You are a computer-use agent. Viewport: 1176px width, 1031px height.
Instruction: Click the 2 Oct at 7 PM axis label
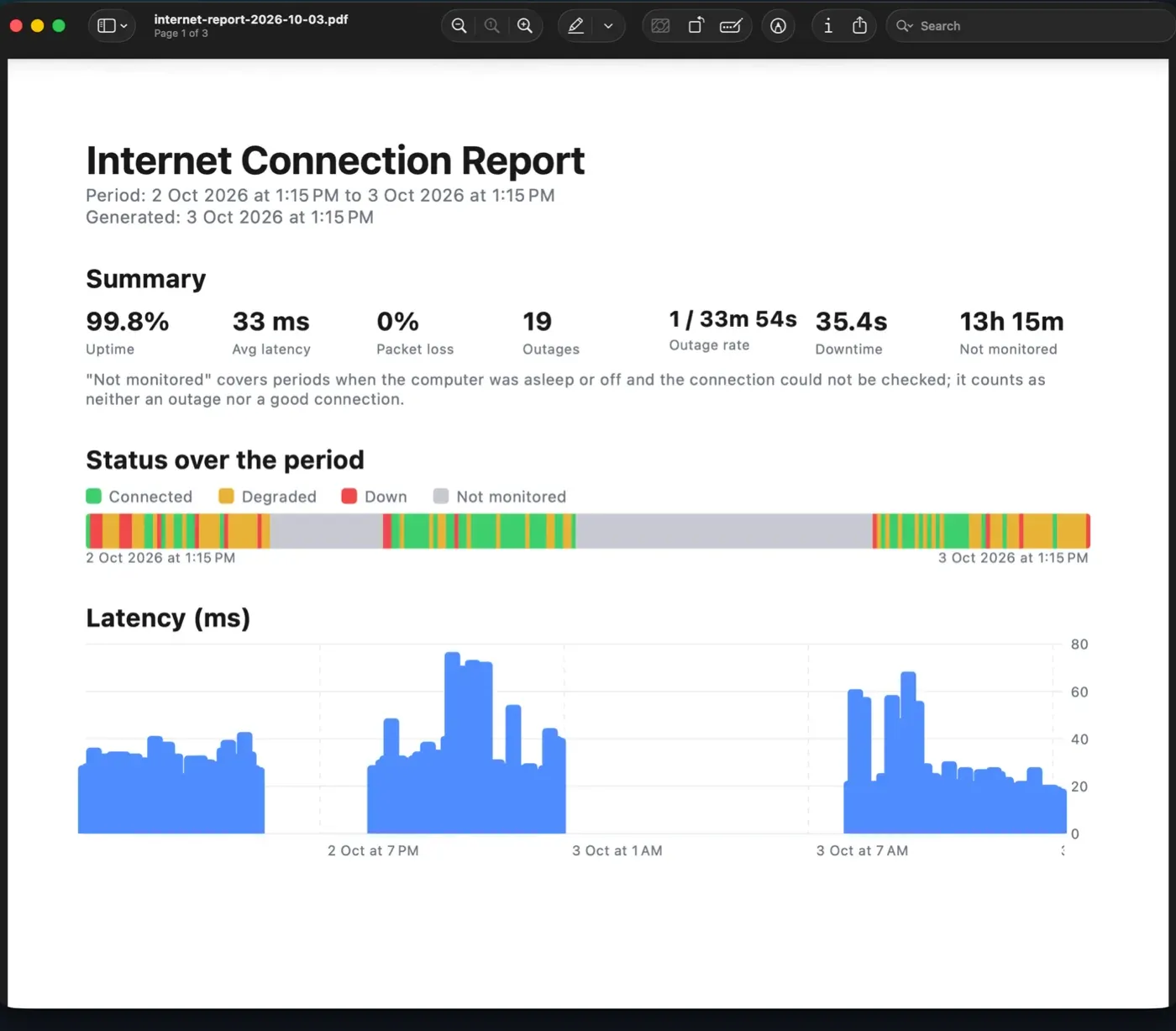[373, 851]
